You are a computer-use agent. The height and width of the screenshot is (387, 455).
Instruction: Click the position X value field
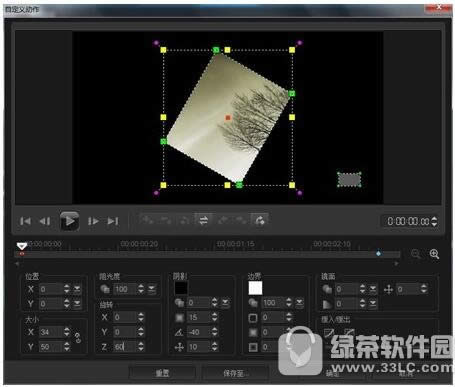pos(51,289)
